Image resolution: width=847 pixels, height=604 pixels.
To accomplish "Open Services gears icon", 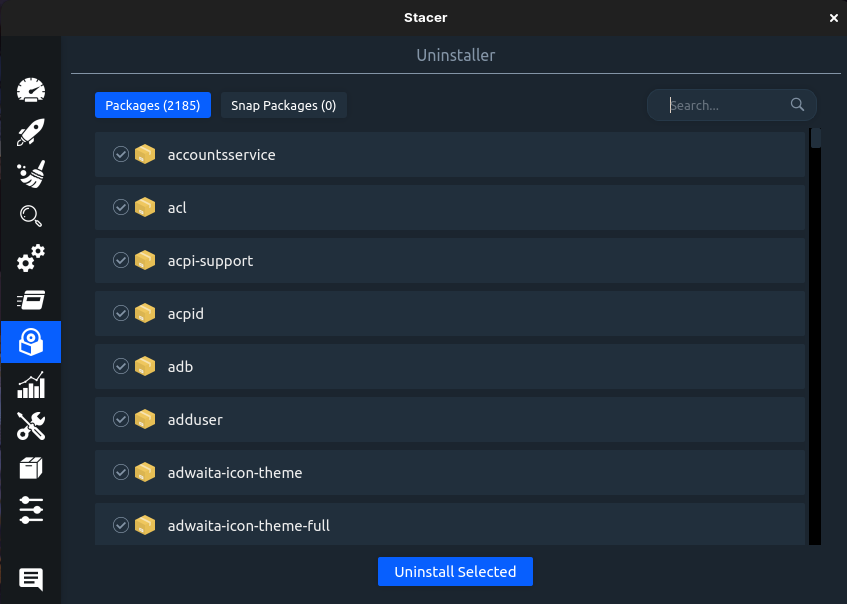I will click(31, 258).
